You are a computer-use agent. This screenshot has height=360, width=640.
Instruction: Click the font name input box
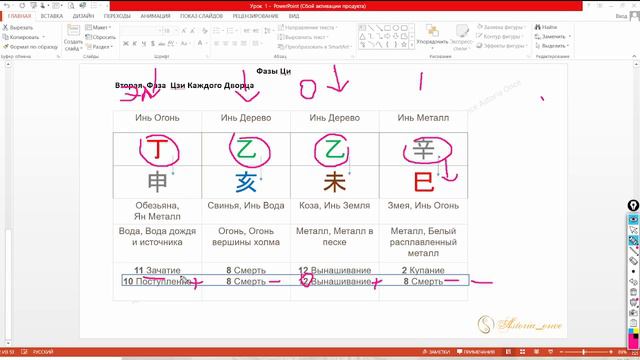pos(140,31)
